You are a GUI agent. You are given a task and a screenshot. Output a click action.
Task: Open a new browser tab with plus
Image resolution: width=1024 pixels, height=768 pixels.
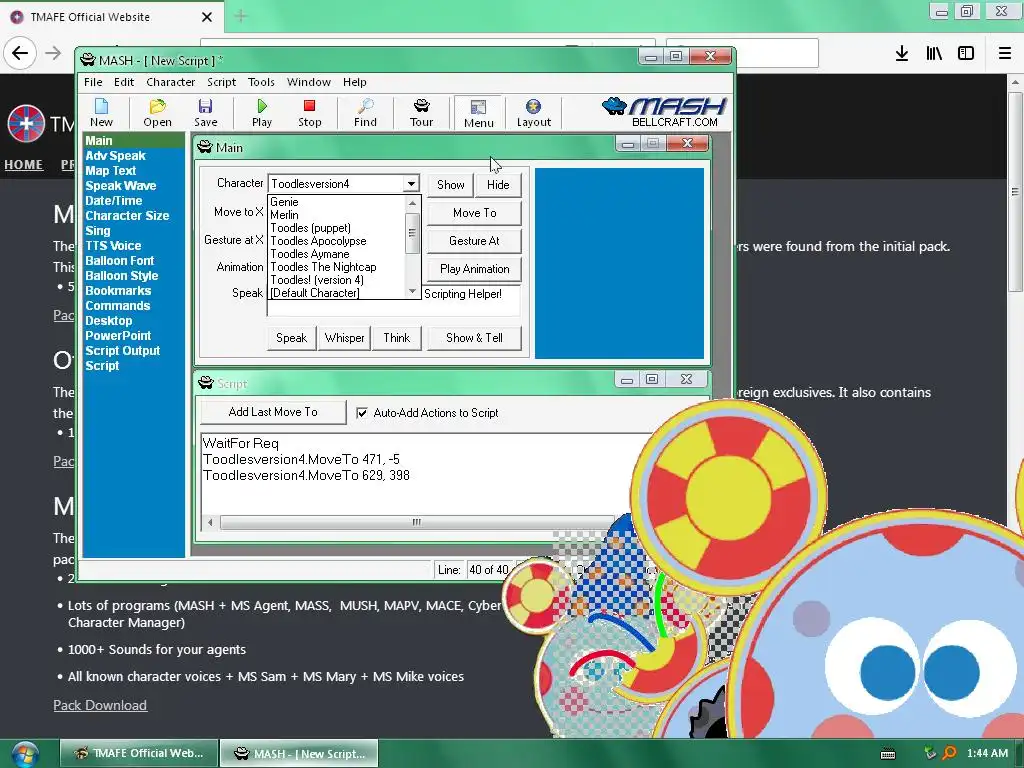tap(241, 16)
